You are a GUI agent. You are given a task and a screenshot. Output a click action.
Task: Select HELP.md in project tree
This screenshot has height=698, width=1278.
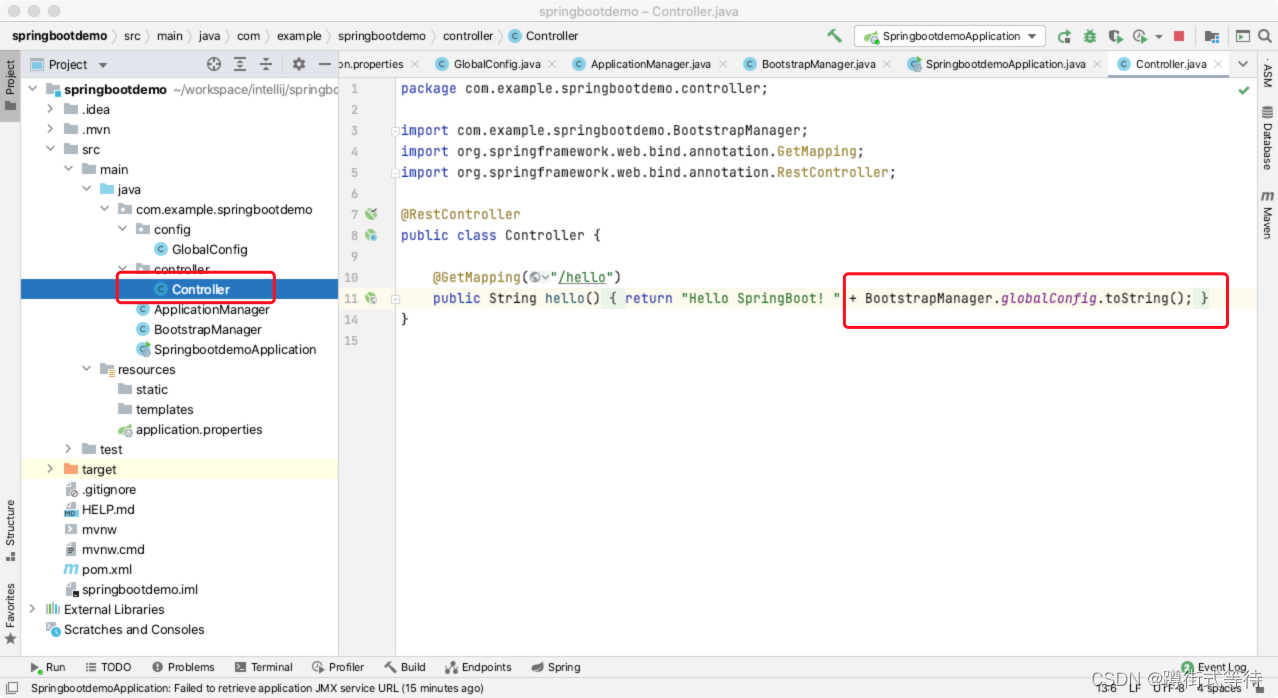click(x=107, y=509)
